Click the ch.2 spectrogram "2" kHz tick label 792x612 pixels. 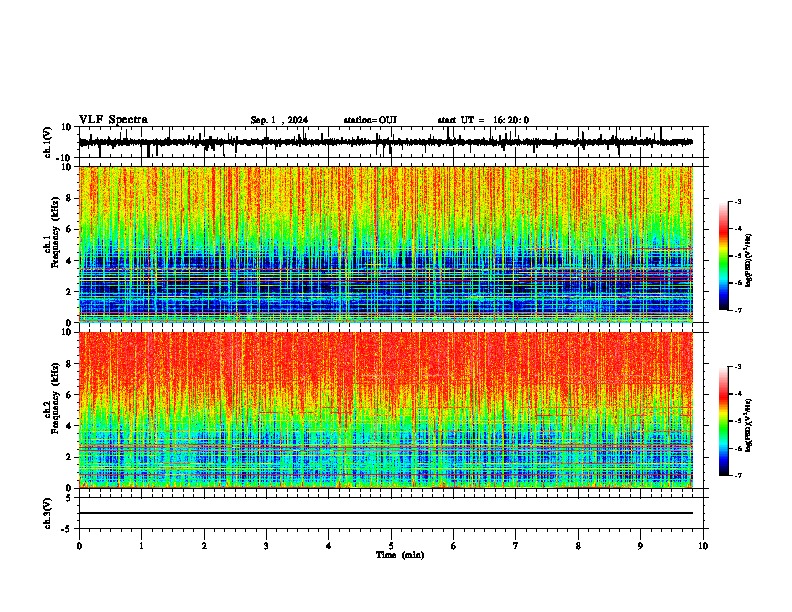pos(70,457)
